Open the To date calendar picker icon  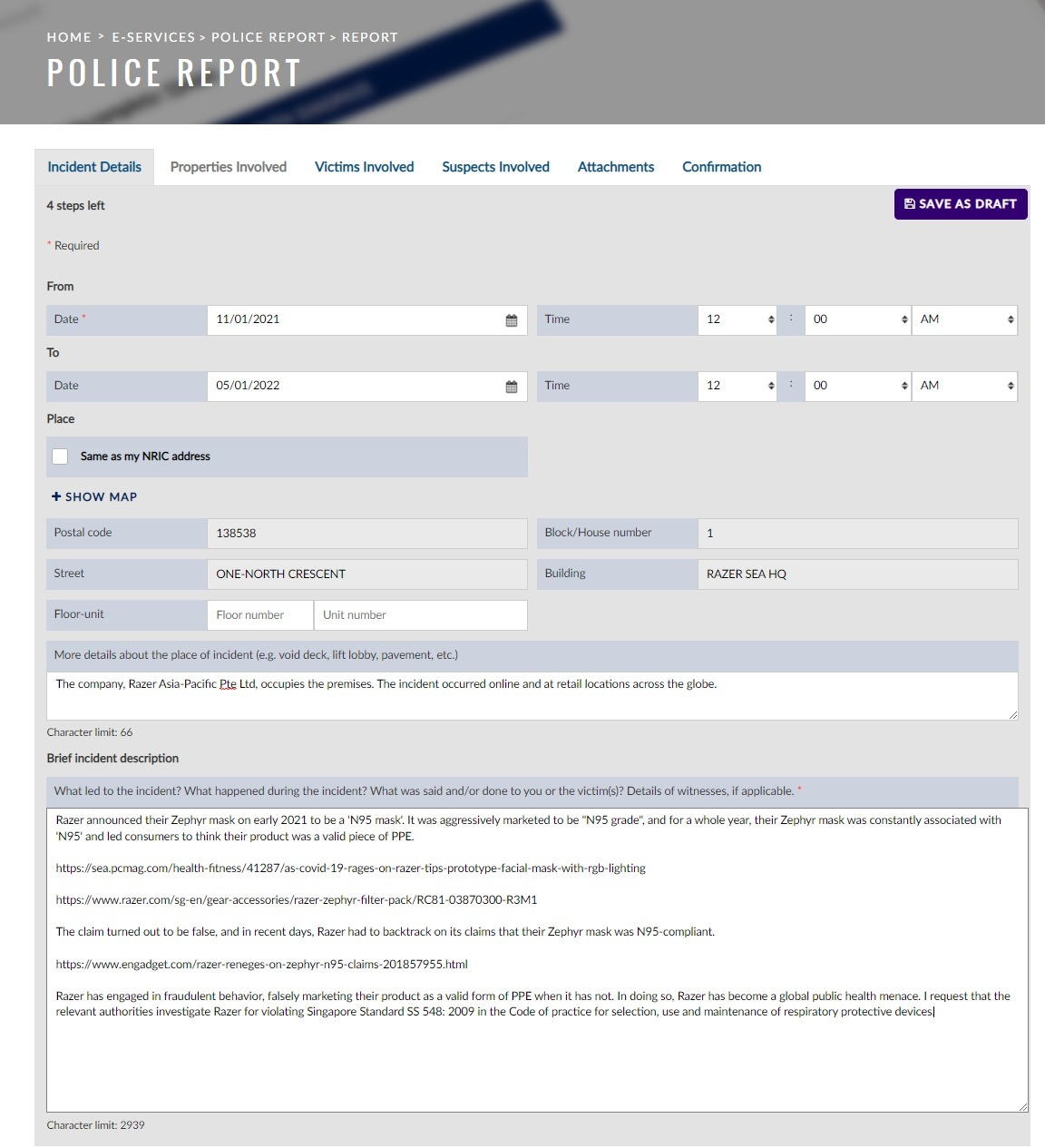pyautogui.click(x=512, y=387)
